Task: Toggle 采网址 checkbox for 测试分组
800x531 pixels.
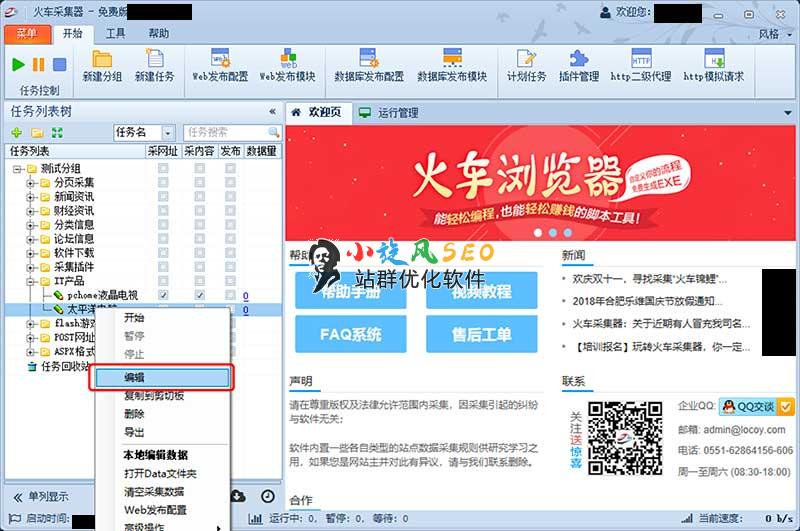Action: [x=163, y=169]
